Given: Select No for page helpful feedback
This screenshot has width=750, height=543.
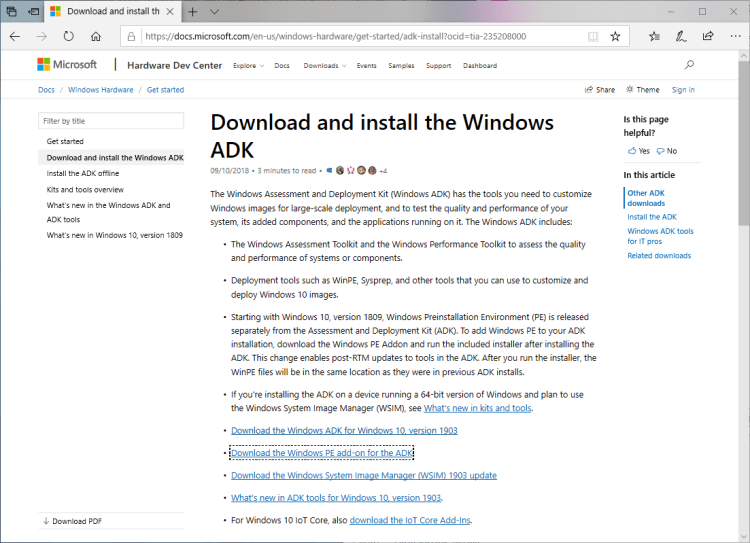Looking at the screenshot, I should [667, 151].
